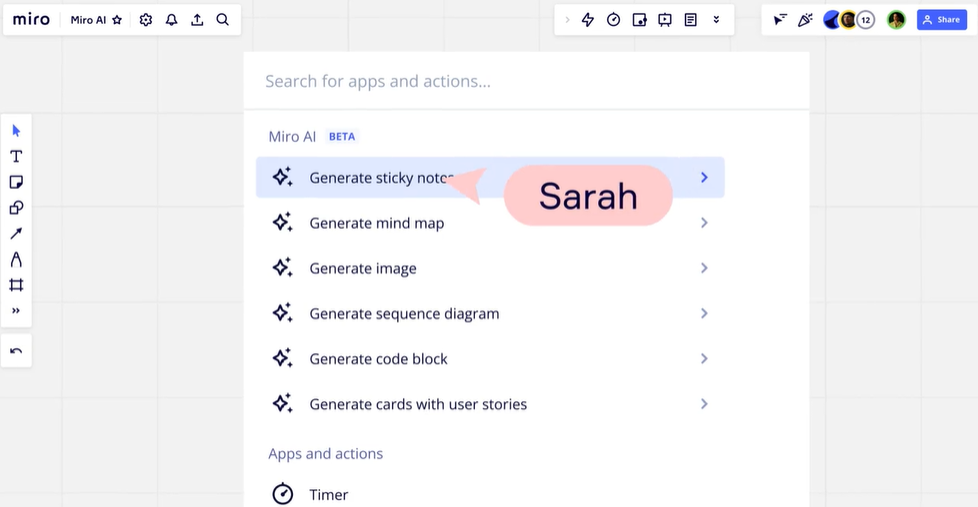Image resolution: width=978 pixels, height=507 pixels.
Task: Select the Text tool
Action: point(16,157)
